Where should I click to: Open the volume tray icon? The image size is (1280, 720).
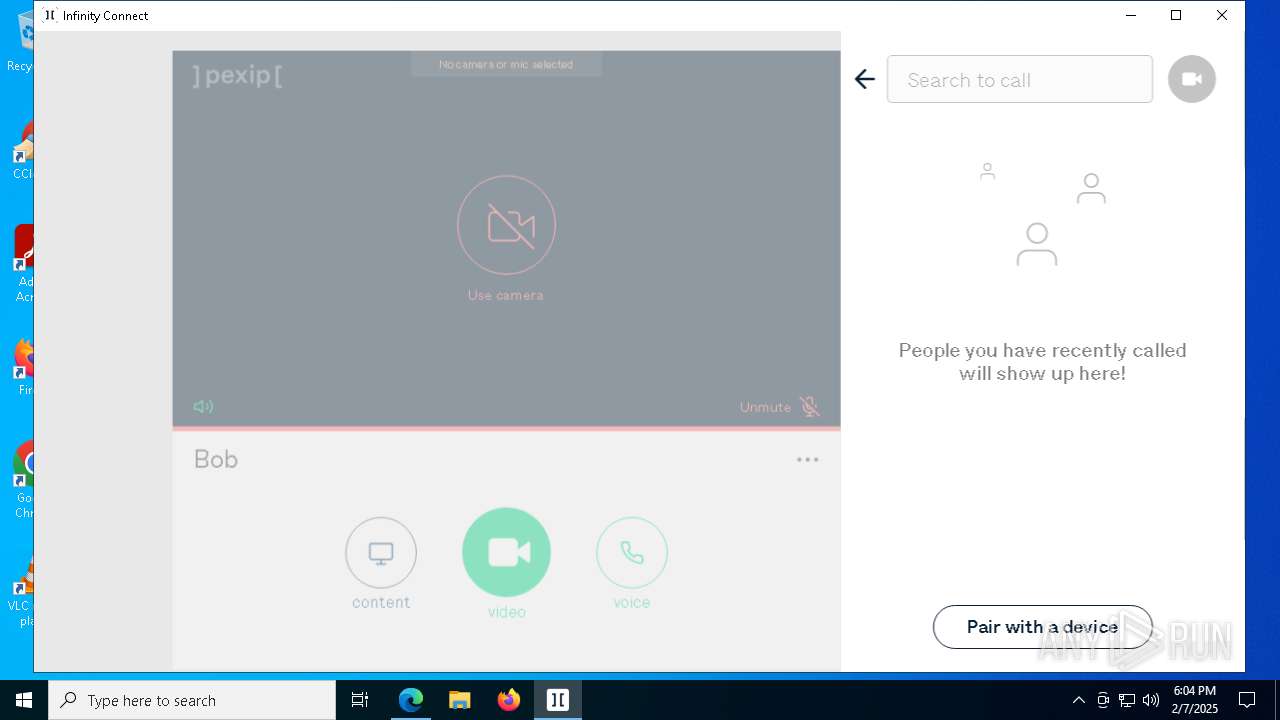(1151, 700)
